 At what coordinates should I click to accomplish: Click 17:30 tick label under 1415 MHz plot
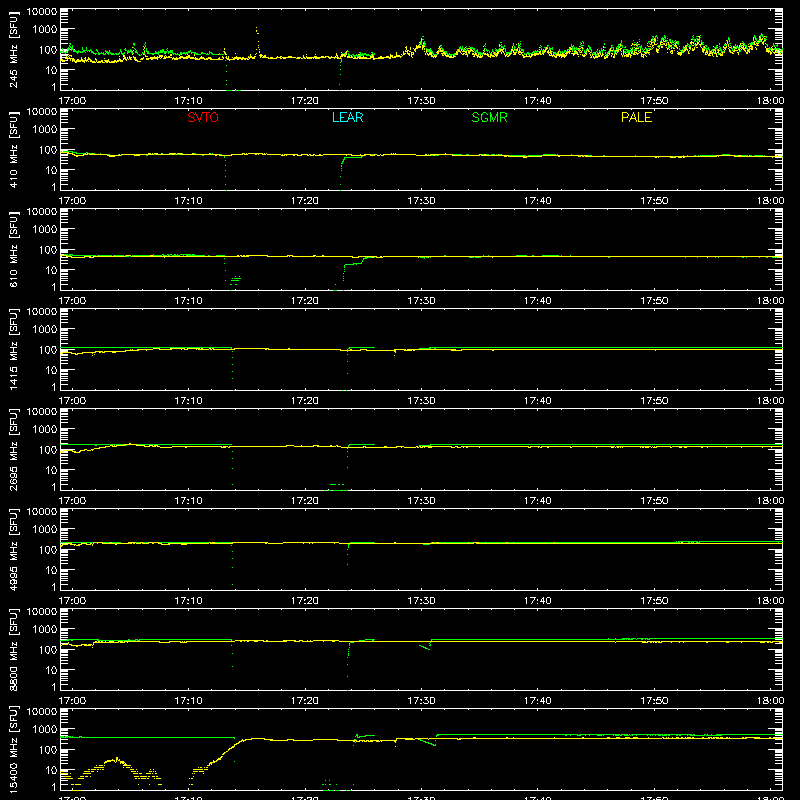tap(421, 401)
